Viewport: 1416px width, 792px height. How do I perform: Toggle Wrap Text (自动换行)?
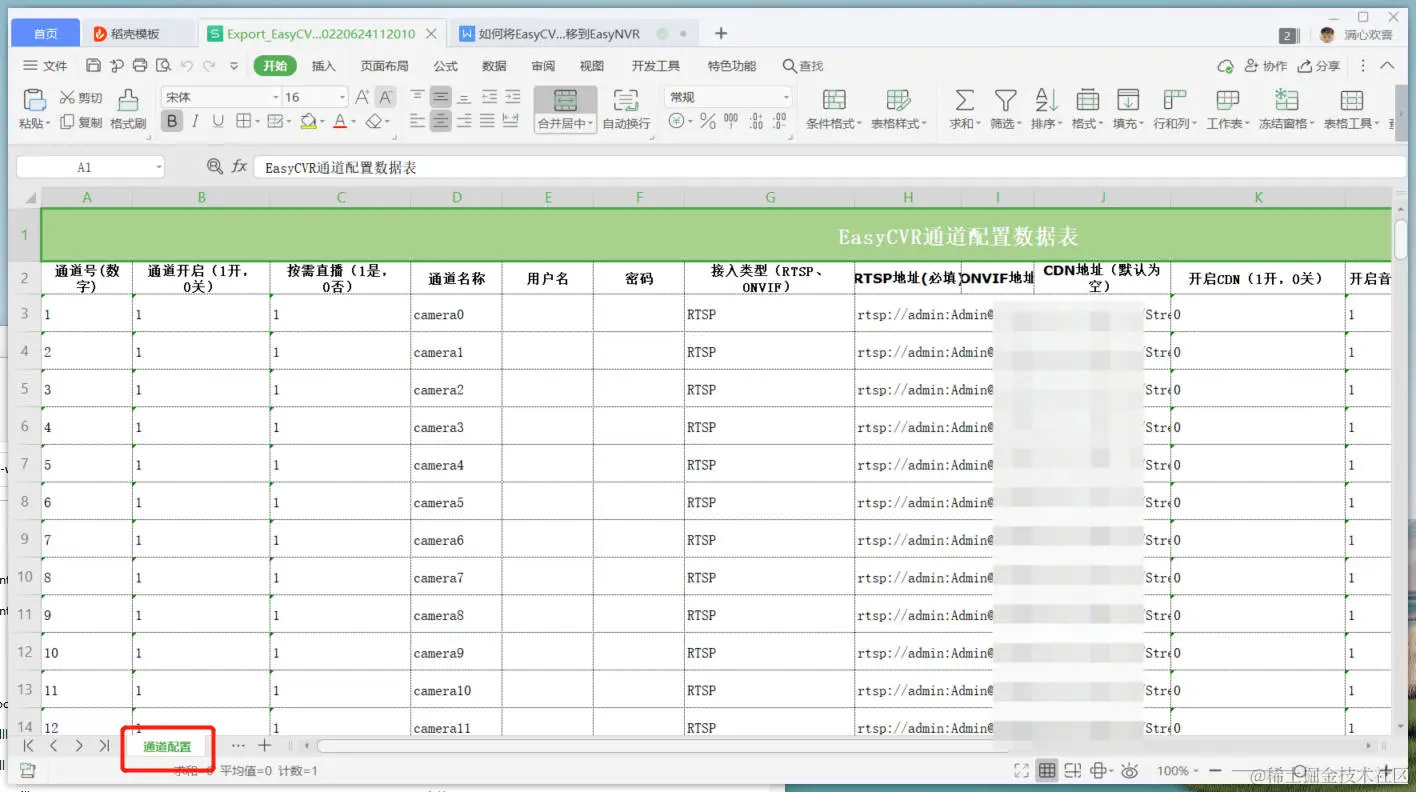626,109
